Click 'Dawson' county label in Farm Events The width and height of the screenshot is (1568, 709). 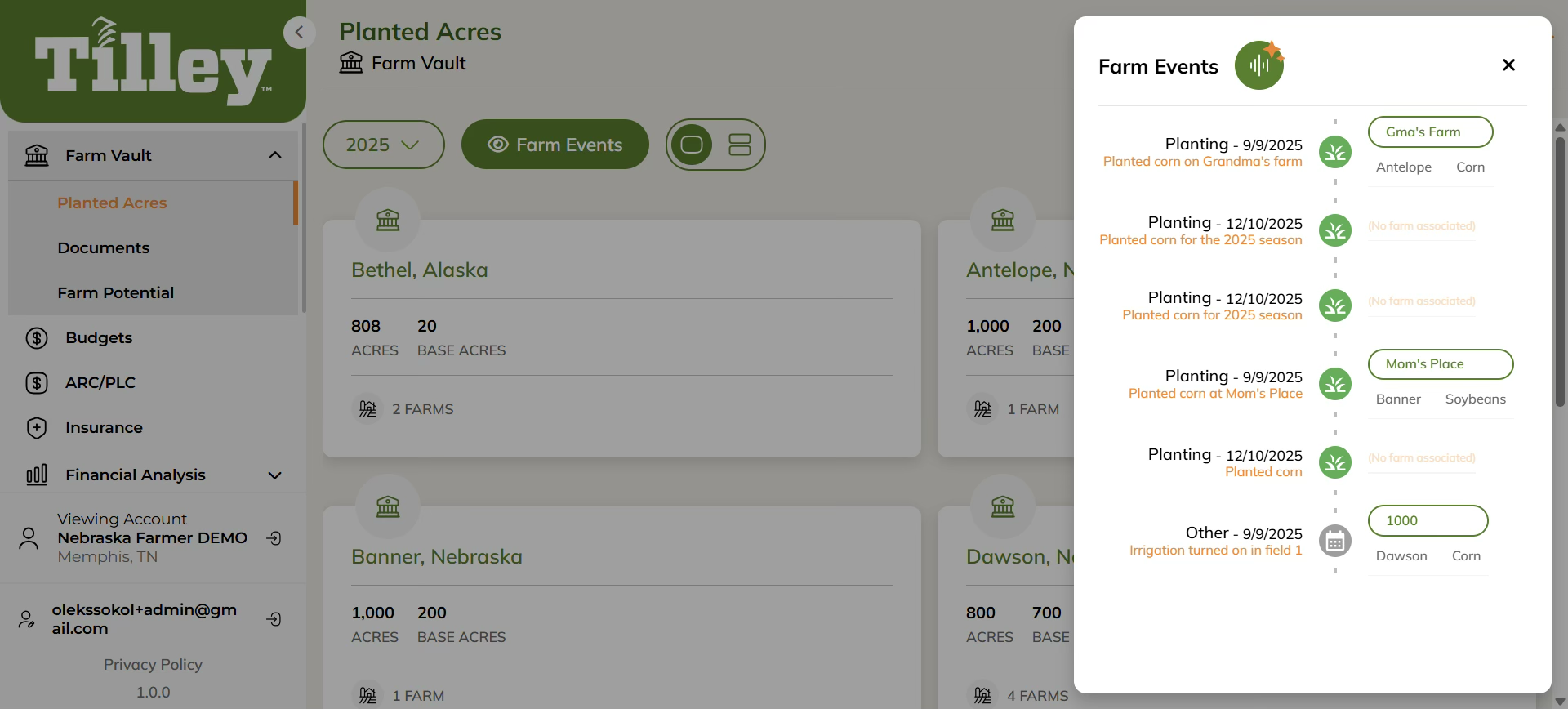(1401, 556)
